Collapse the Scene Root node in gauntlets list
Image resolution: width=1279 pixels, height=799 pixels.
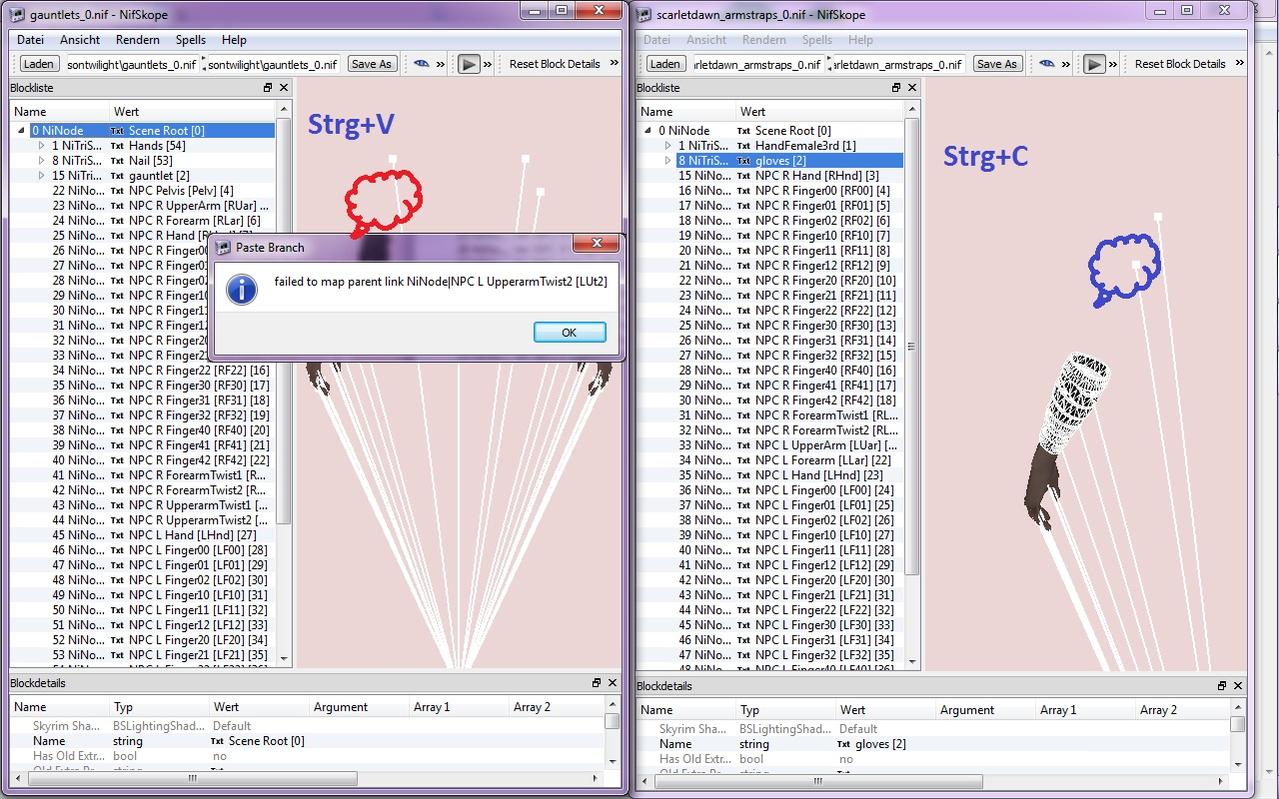tap(21, 131)
